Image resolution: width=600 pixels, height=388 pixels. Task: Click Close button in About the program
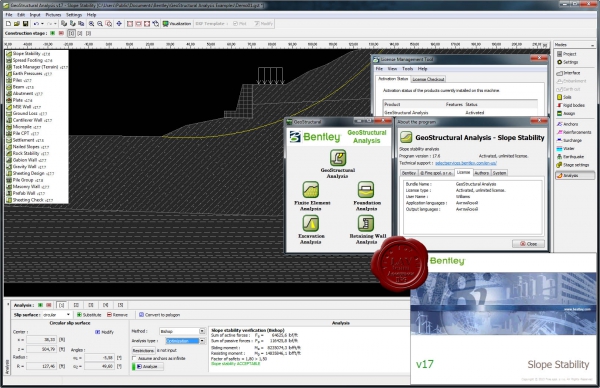click(528, 244)
